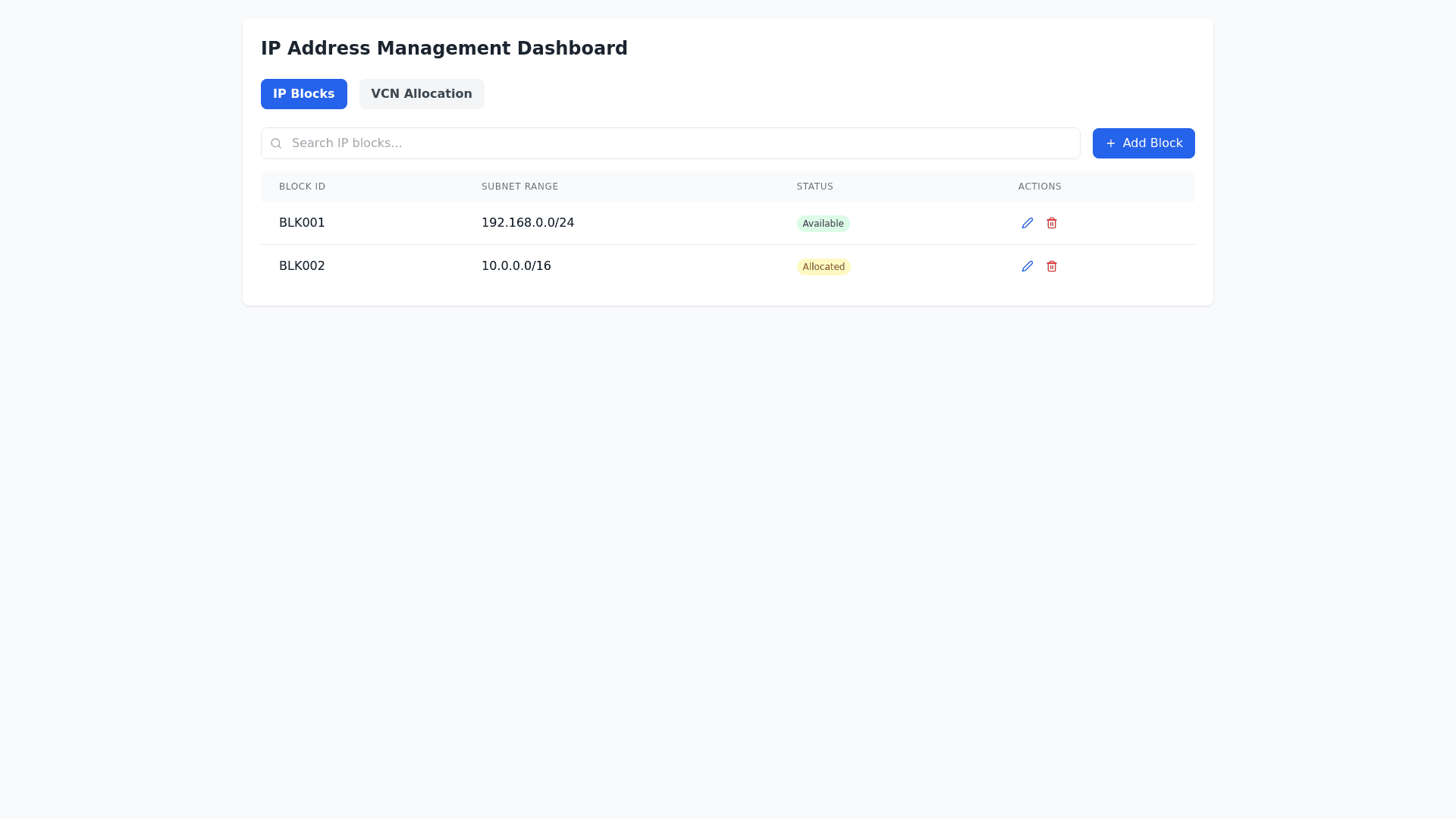The width and height of the screenshot is (1456, 819).
Task: Click subnet range 10.0.0.0/16
Action: pyautogui.click(x=516, y=266)
